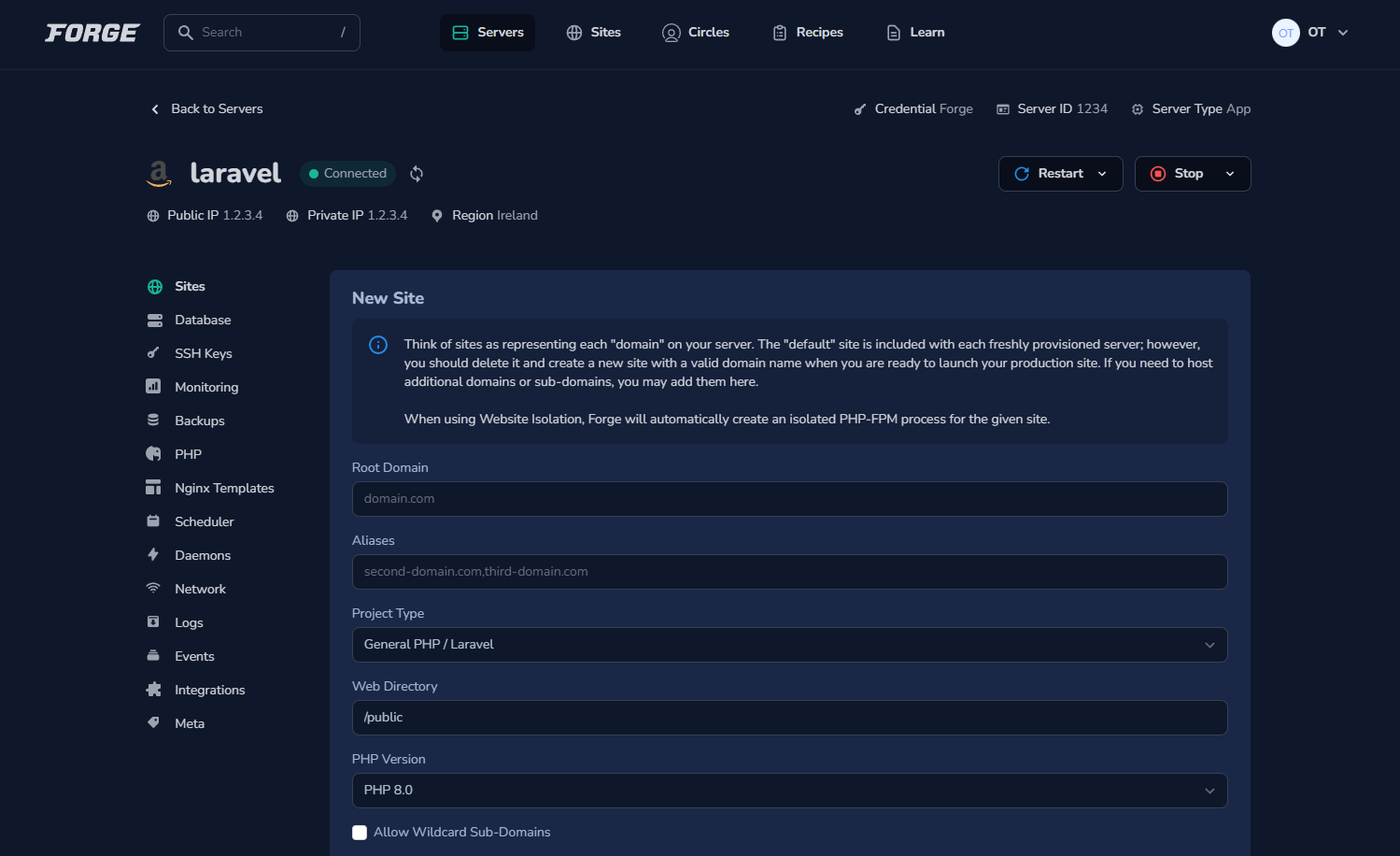
Task: Click the Database icon in sidebar
Action: 155,321
